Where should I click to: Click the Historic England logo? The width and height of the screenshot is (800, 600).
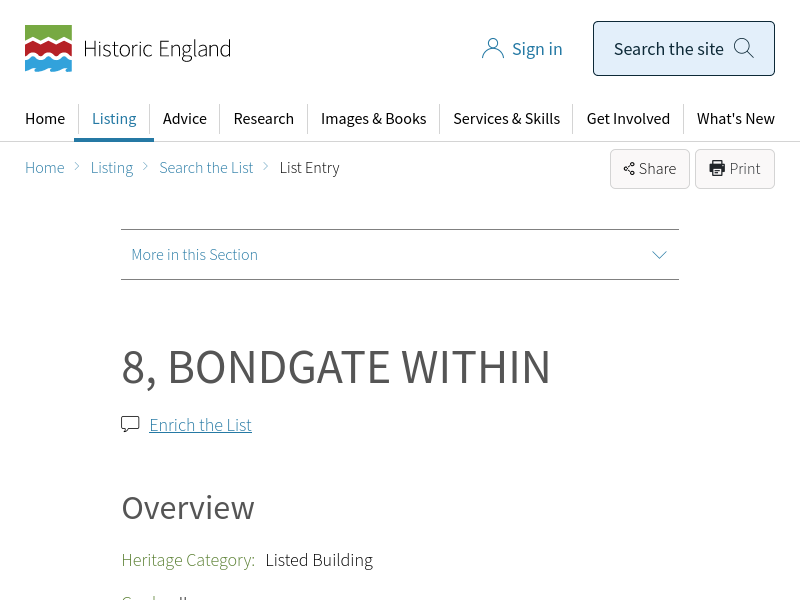(x=127, y=49)
